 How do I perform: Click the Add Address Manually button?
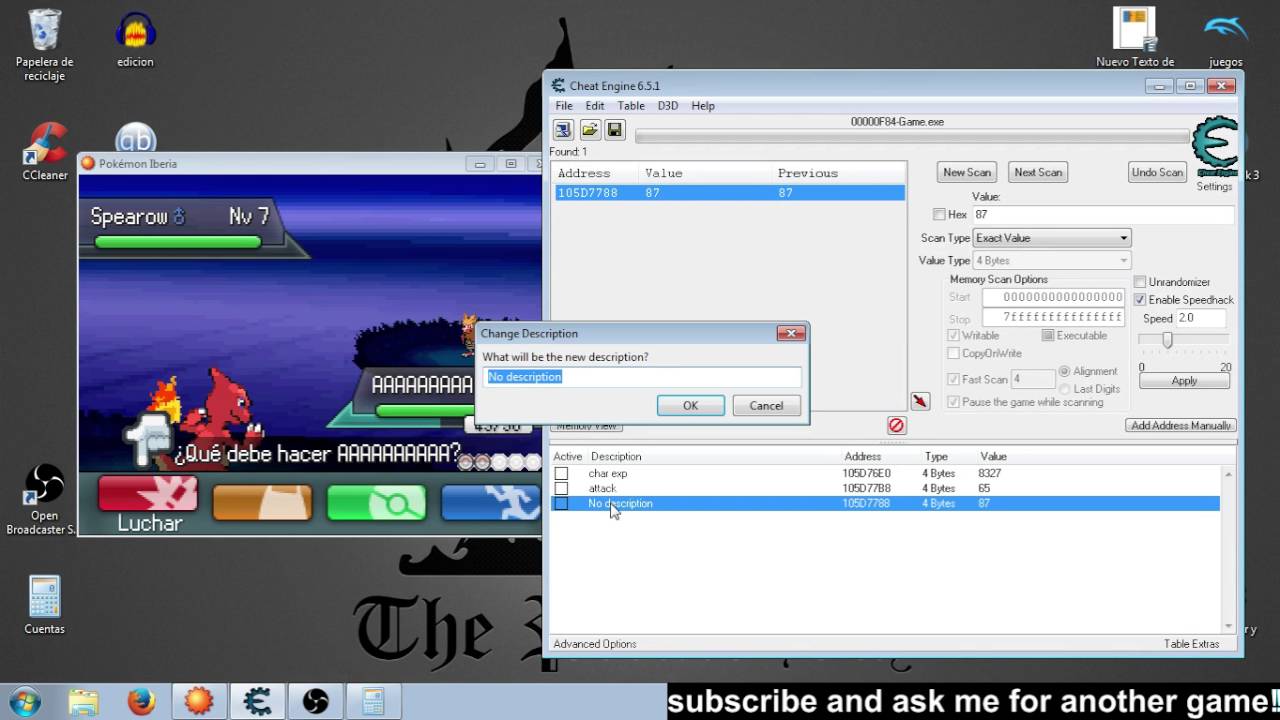tap(1181, 425)
